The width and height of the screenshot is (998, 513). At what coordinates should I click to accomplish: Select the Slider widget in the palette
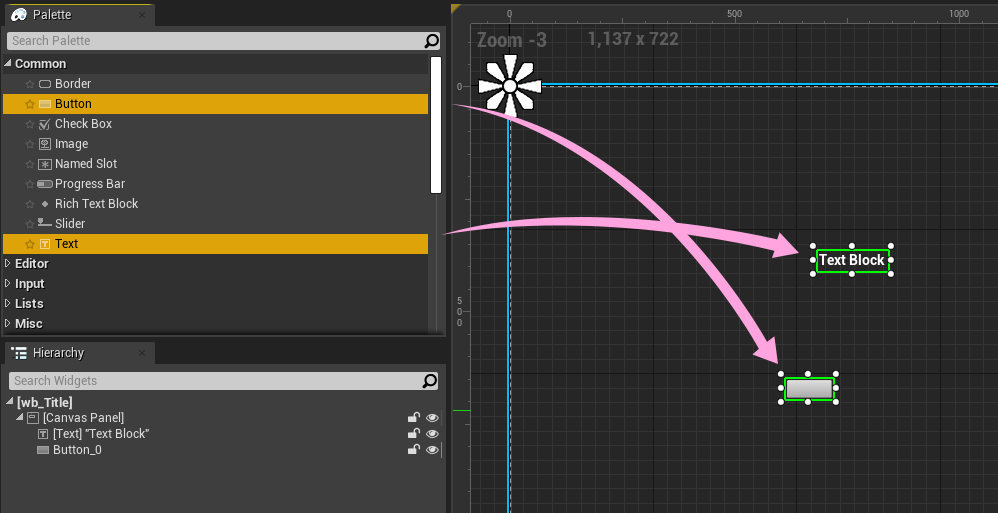click(215, 224)
